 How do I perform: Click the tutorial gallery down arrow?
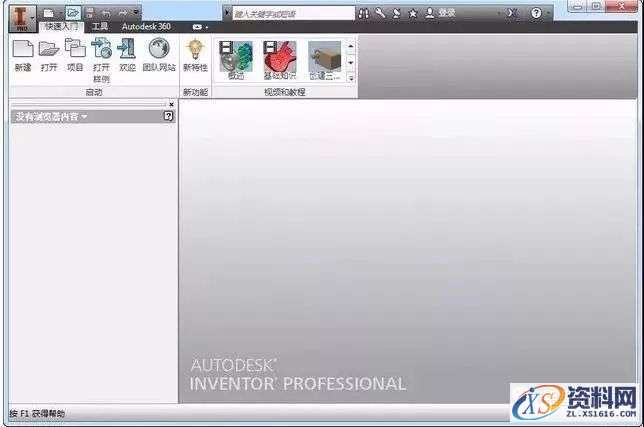tap(351, 62)
